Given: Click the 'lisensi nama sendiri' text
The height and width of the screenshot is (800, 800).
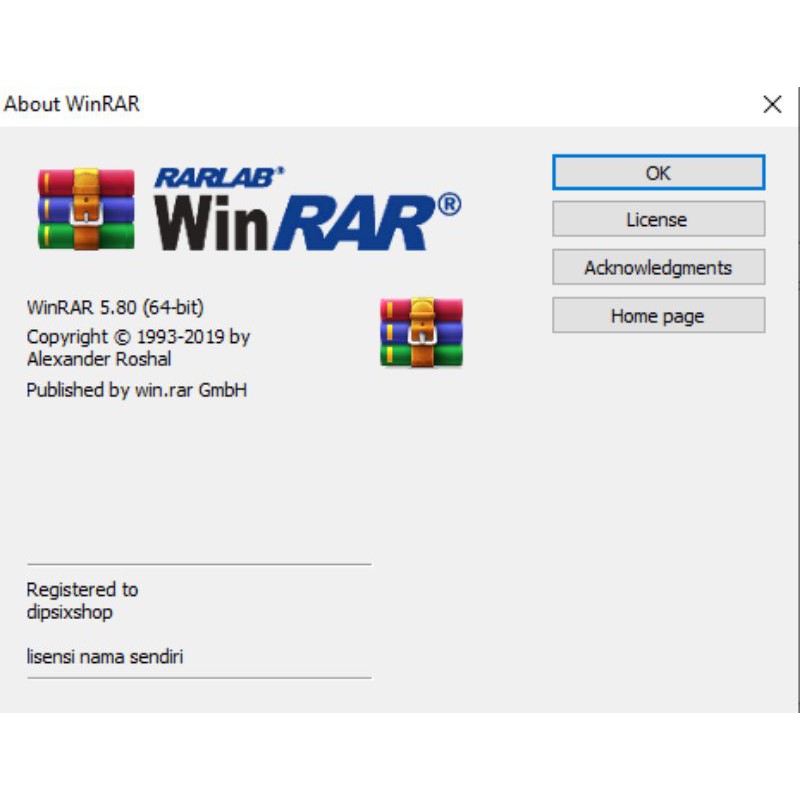Looking at the screenshot, I should pyautogui.click(x=105, y=657).
